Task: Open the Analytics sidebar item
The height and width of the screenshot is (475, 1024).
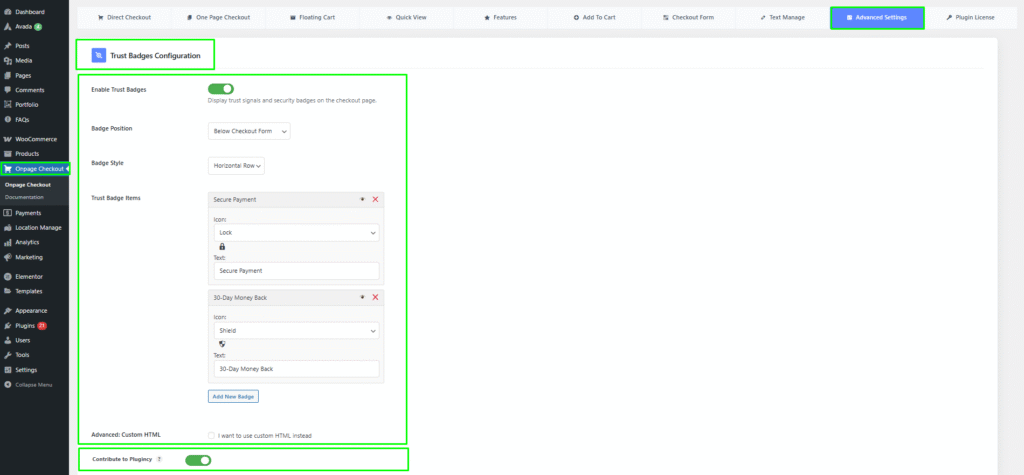Action: pyautogui.click(x=27, y=242)
